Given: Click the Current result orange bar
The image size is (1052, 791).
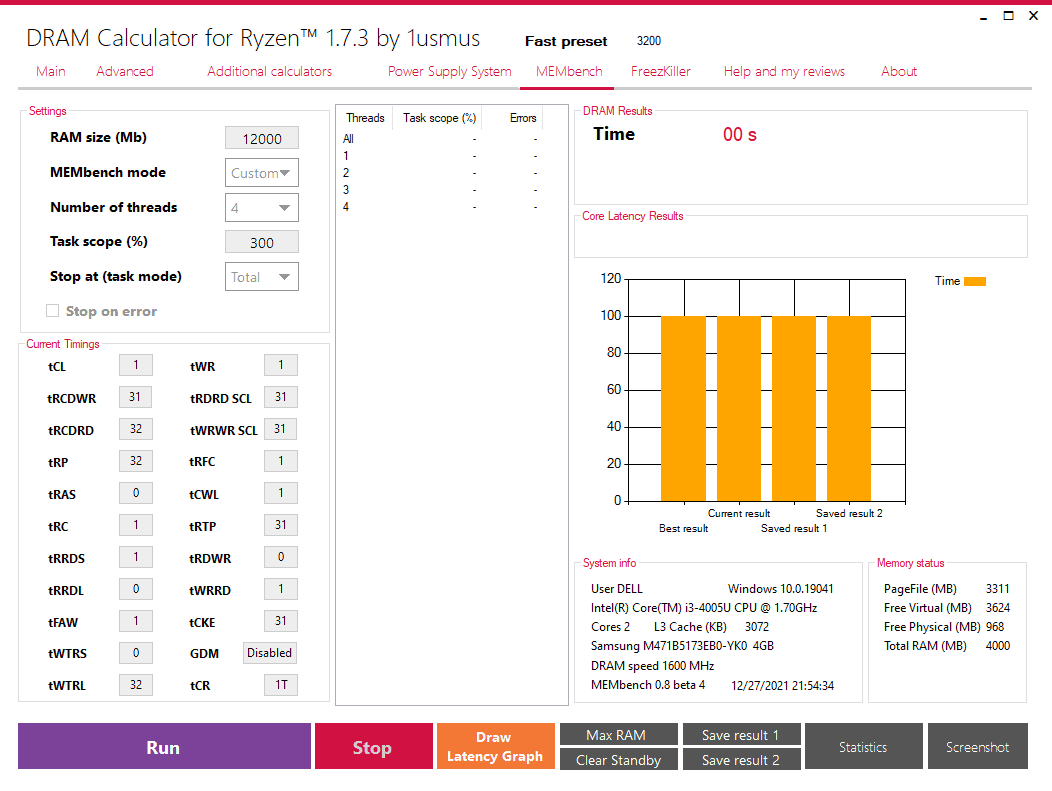Looking at the screenshot, I should click(x=739, y=409).
